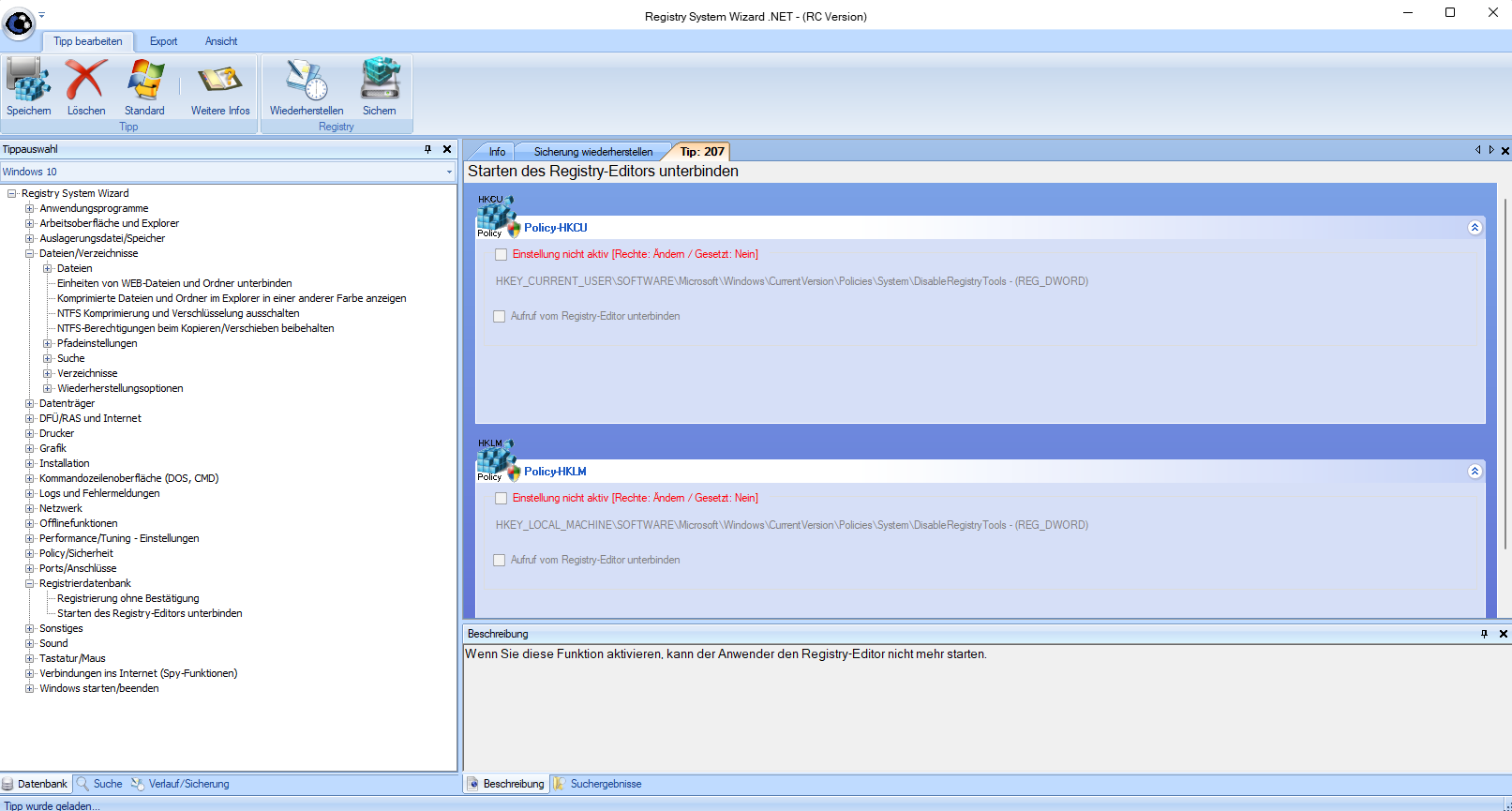
Task: Expand the Sound tree node
Action: tap(30, 643)
